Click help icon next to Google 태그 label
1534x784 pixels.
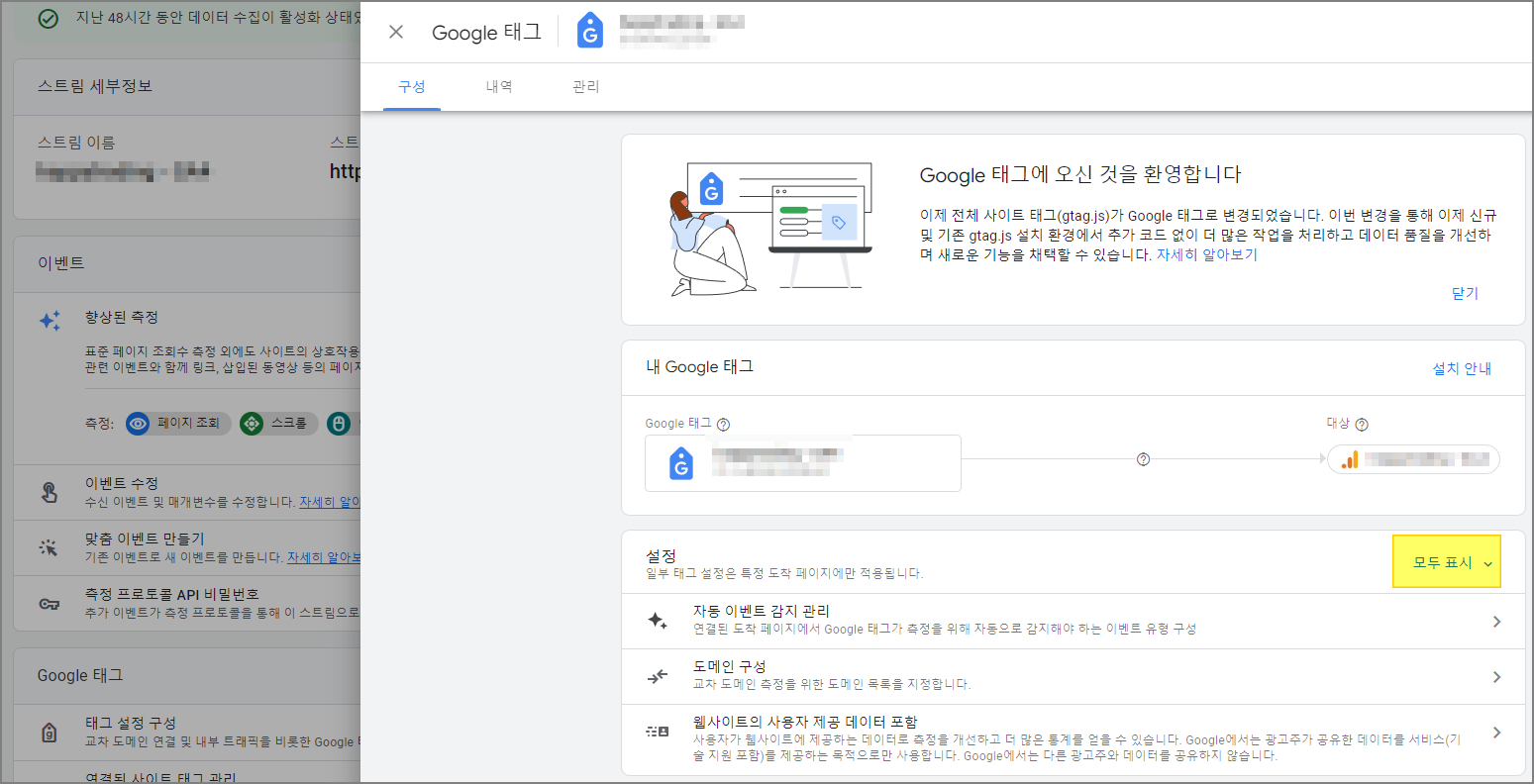[724, 425]
